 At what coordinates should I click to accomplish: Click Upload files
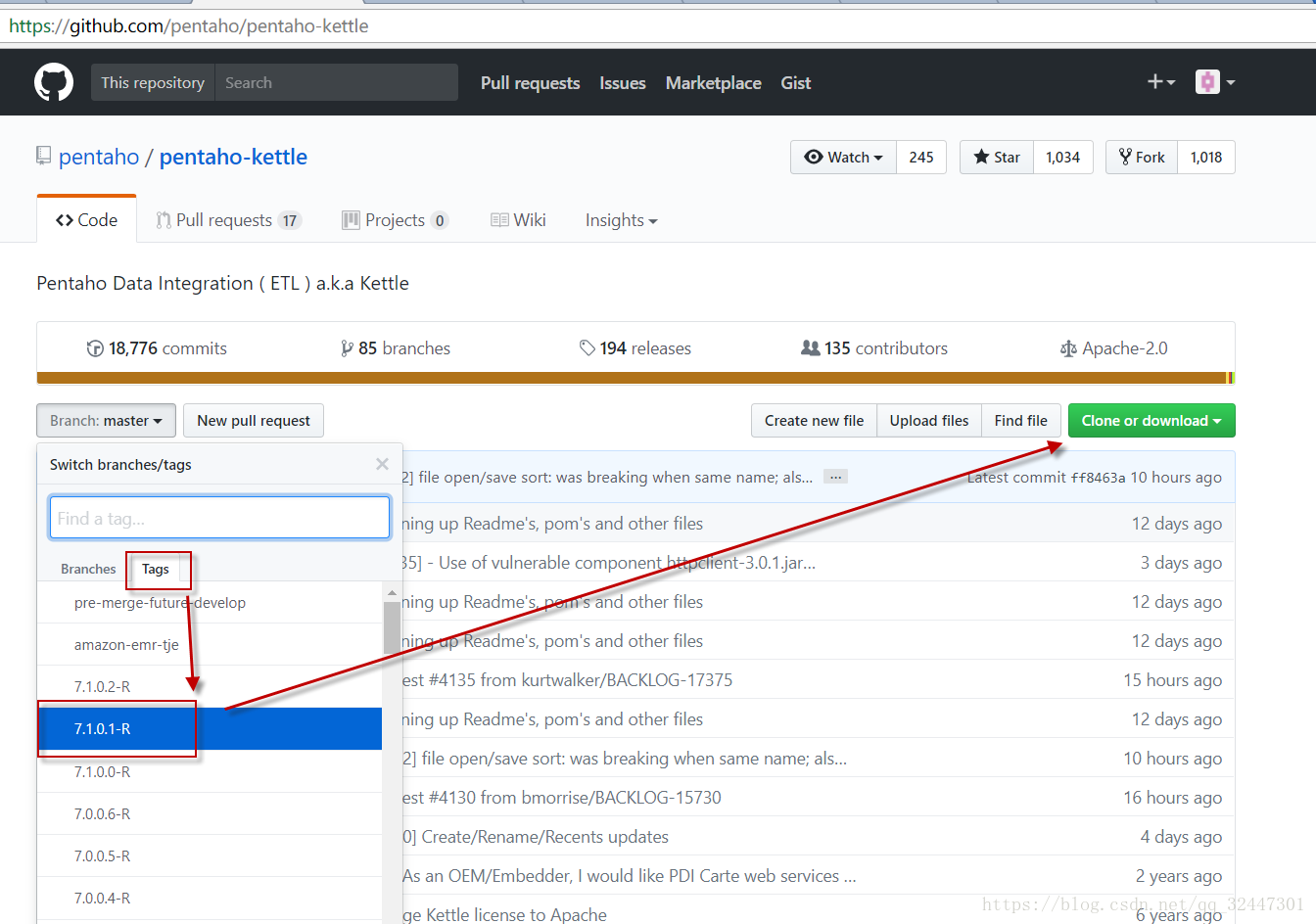click(x=929, y=421)
